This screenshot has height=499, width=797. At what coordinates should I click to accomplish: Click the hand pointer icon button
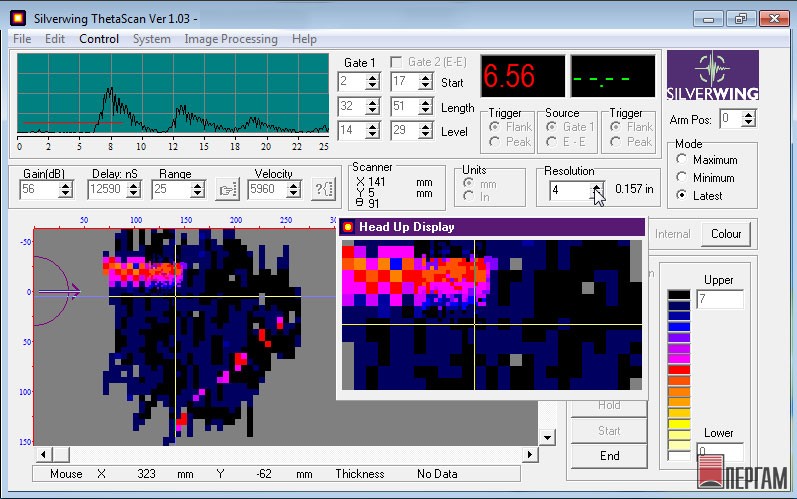click(227, 189)
